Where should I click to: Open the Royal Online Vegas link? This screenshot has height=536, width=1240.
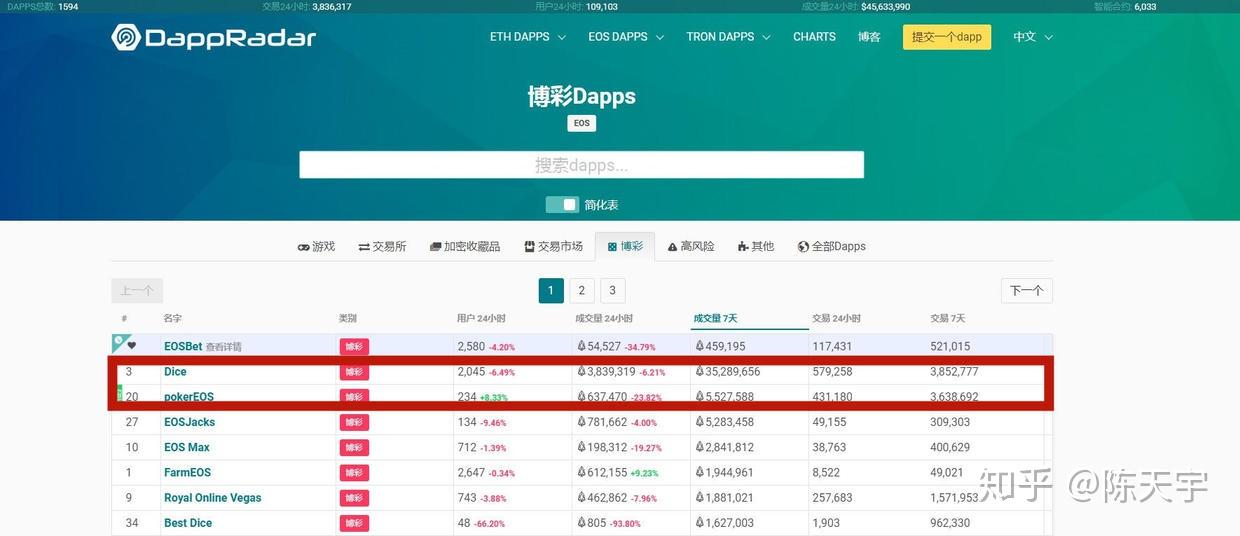tap(213, 498)
